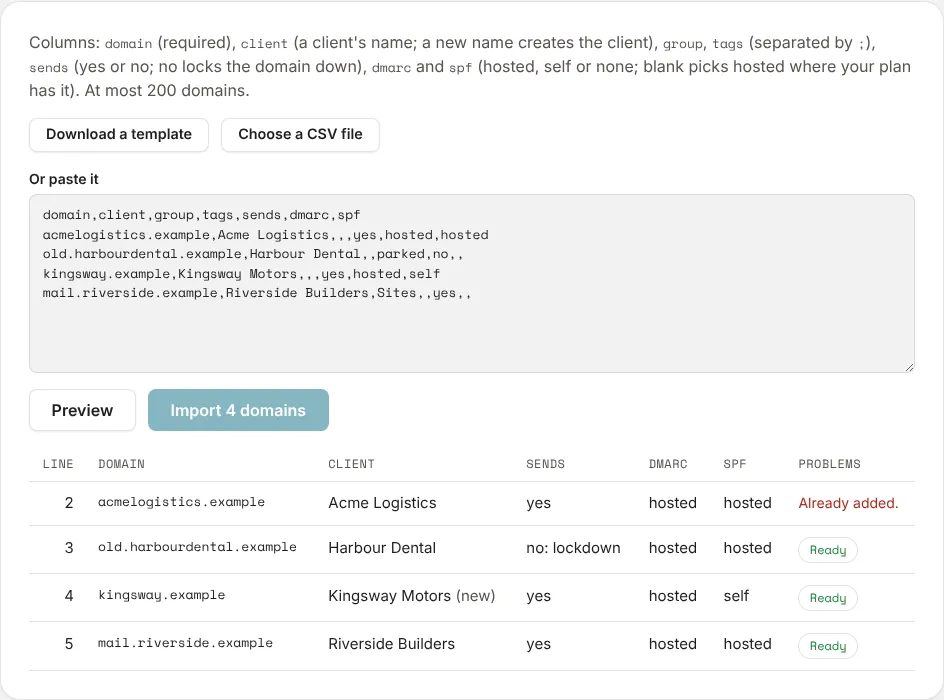Click the Acme Logistics client cell
The height and width of the screenshot is (700, 944).
[382, 503]
